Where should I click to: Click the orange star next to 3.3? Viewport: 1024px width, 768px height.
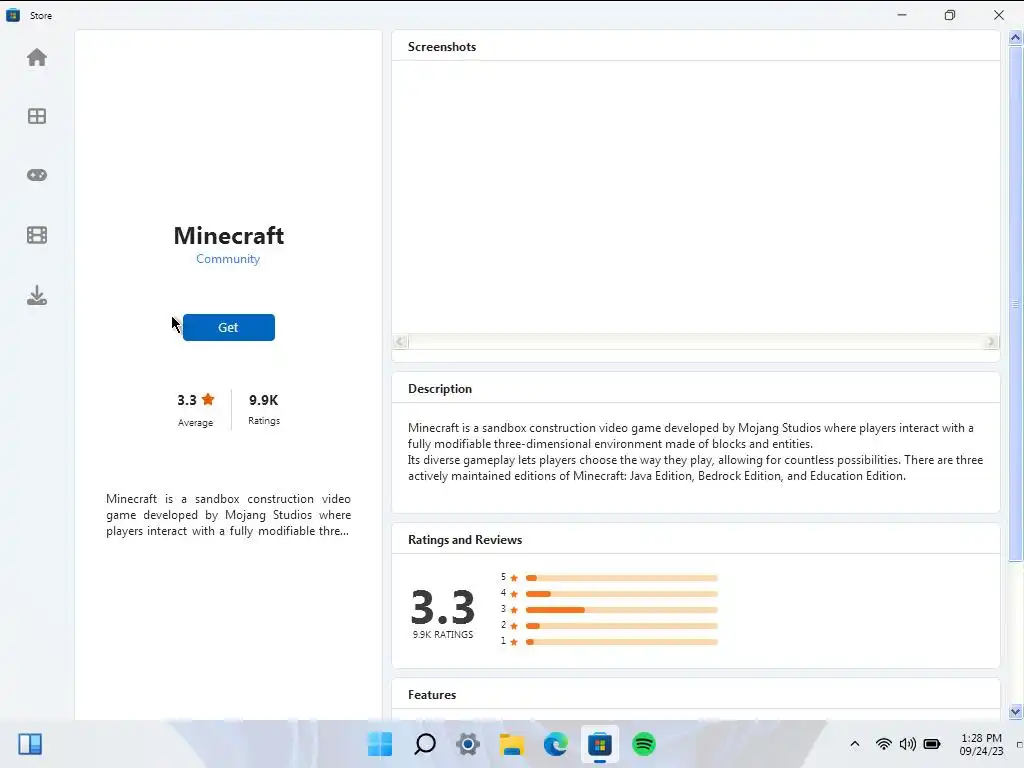tap(208, 399)
